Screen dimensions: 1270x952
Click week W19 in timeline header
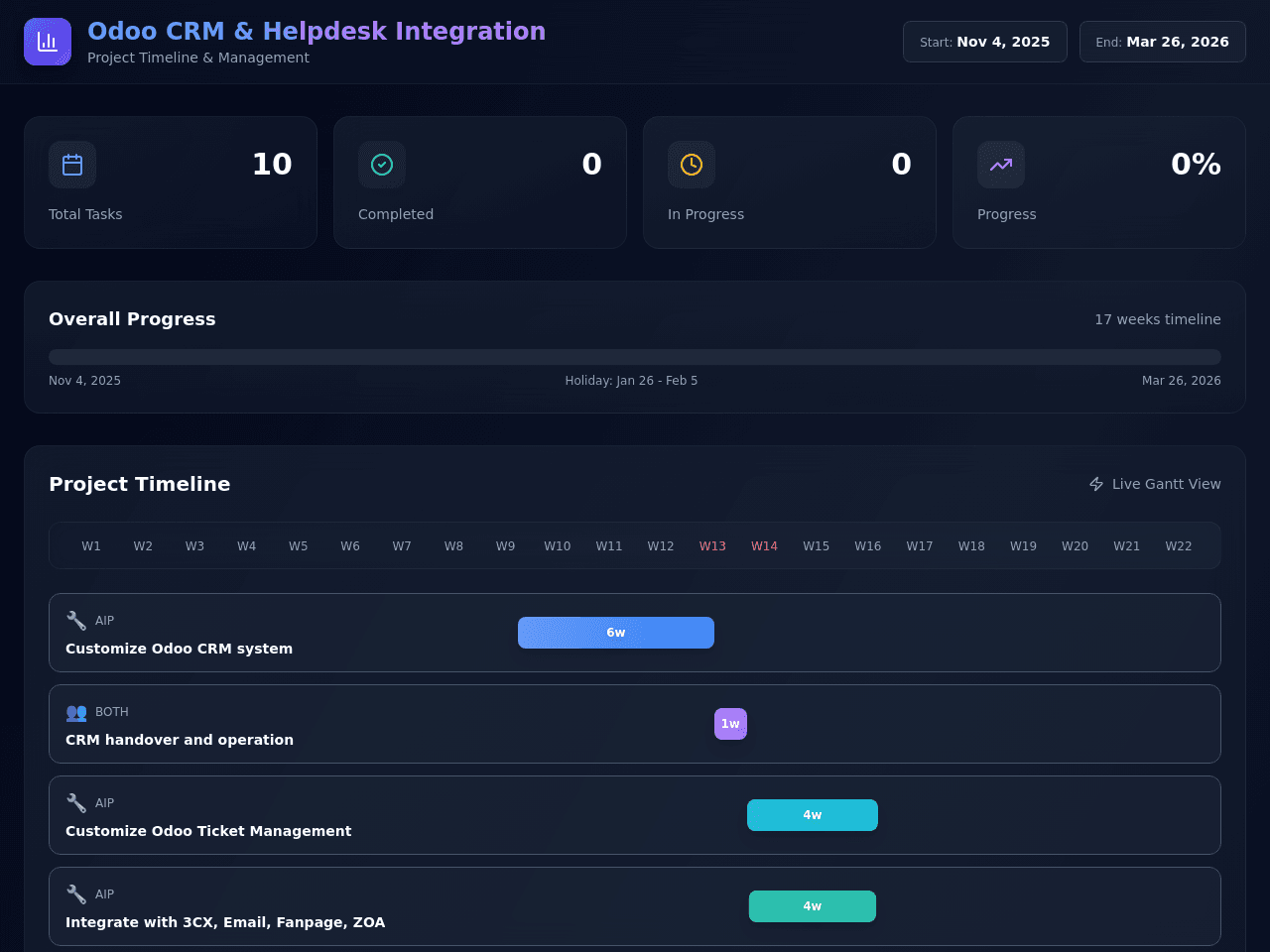(x=1024, y=546)
